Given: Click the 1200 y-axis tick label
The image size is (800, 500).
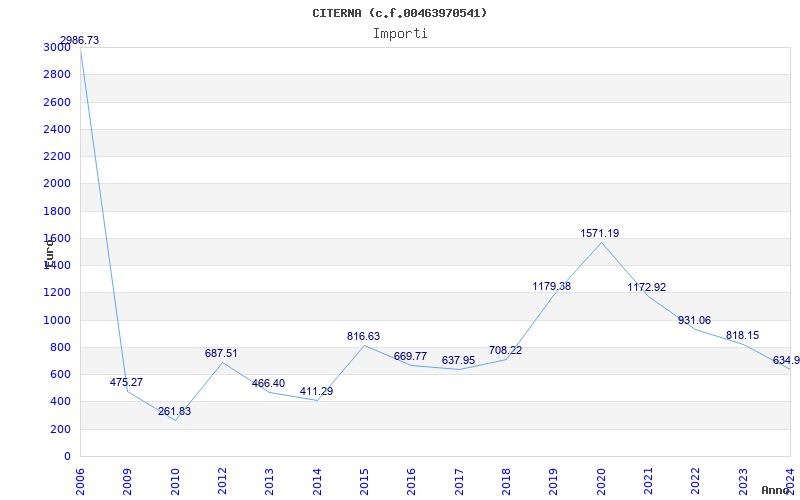Looking at the screenshot, I should pos(57,293).
